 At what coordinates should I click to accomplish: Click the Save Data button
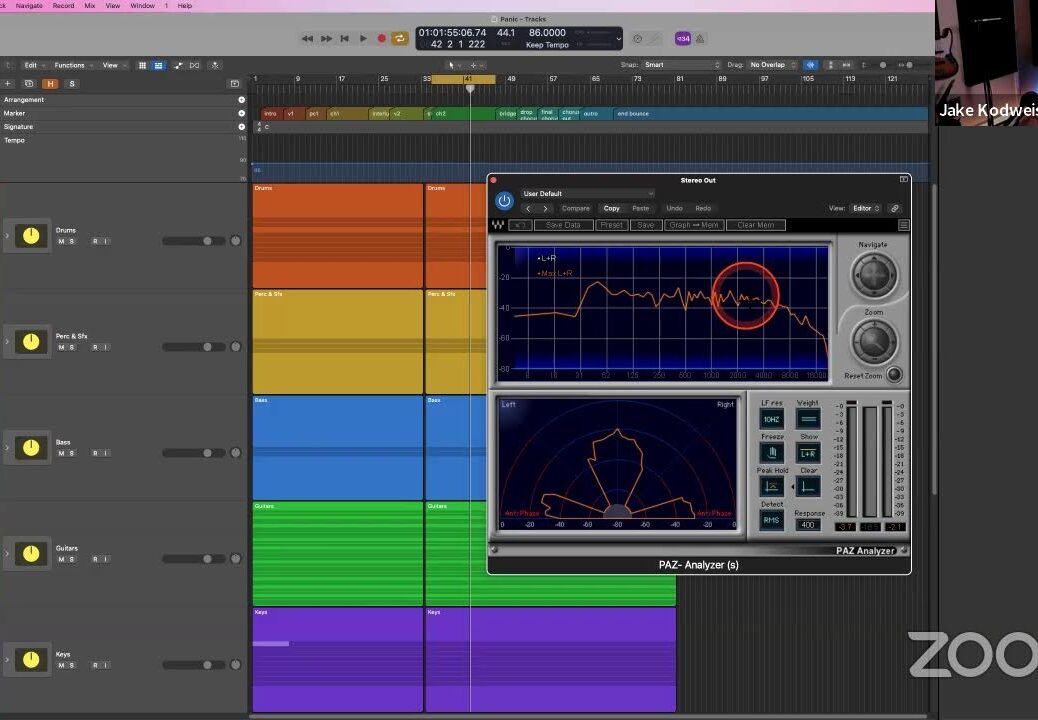563,225
